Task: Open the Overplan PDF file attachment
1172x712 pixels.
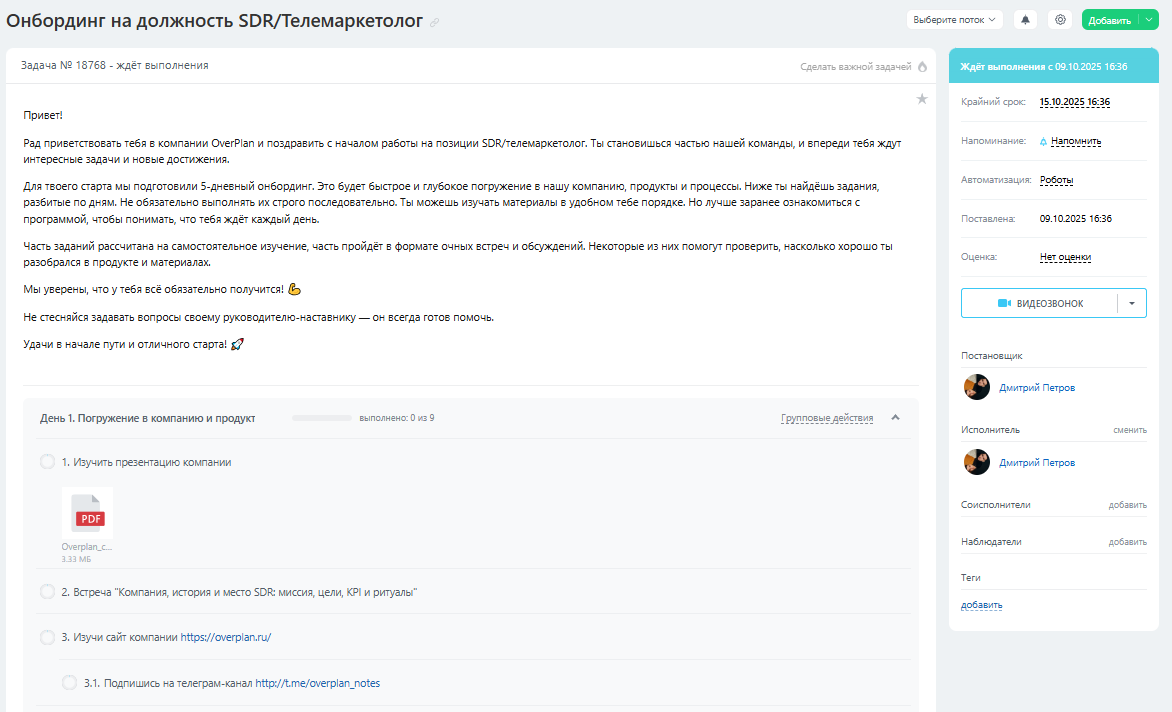Action: (x=87, y=514)
